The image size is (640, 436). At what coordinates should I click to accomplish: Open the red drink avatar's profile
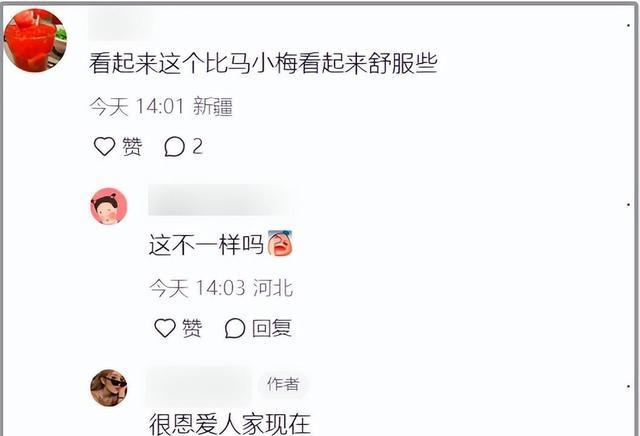coord(35,40)
